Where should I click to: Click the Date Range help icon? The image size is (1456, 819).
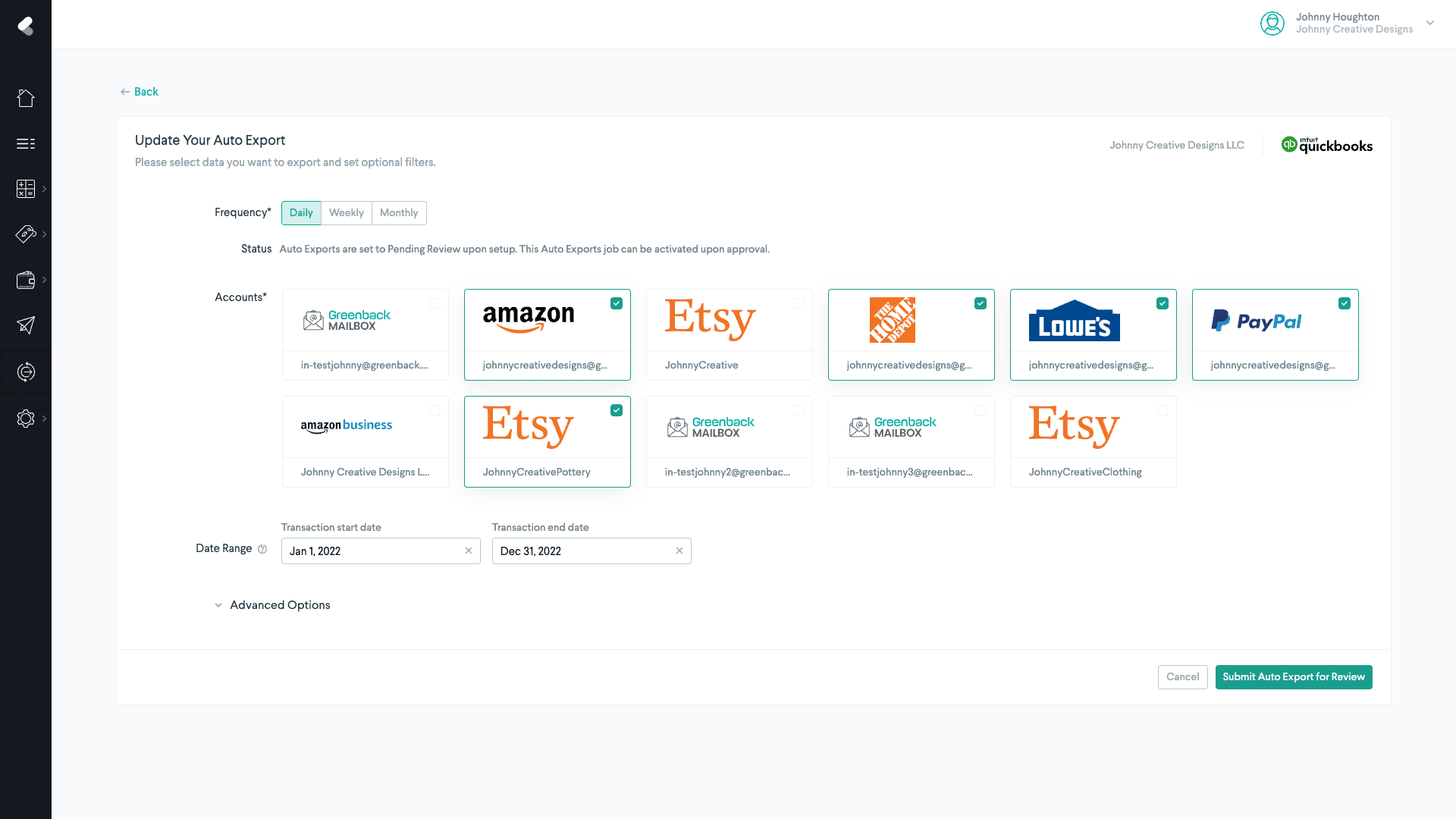[x=262, y=549]
